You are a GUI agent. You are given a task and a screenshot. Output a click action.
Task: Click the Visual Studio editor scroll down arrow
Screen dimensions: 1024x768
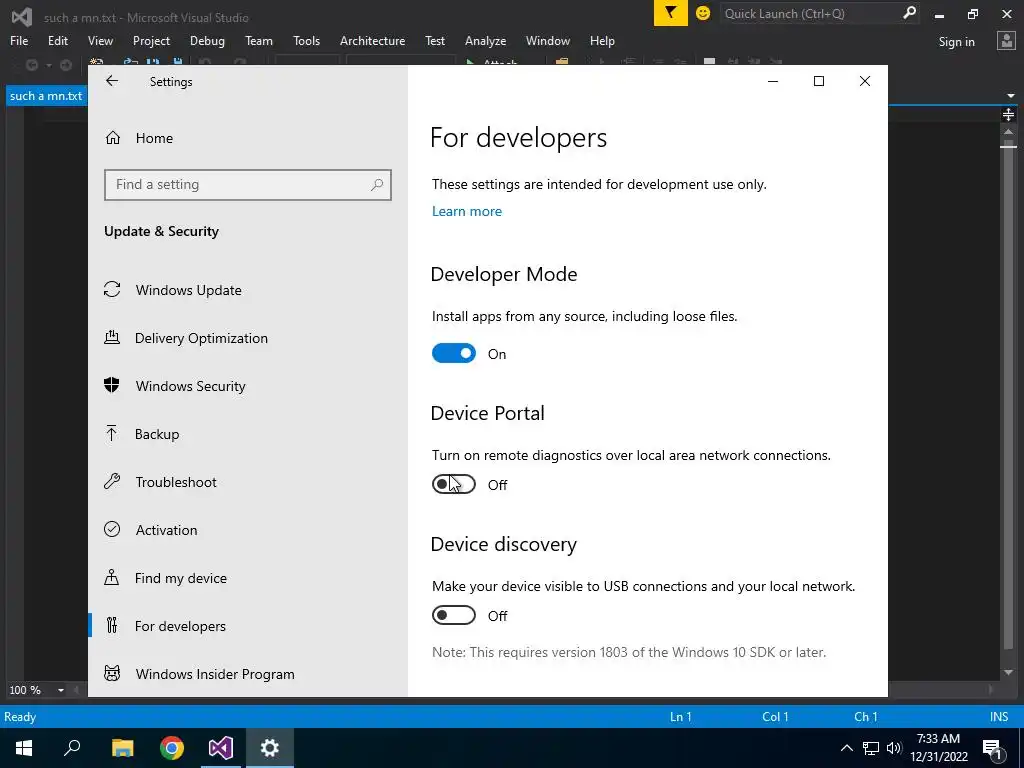(1008, 673)
